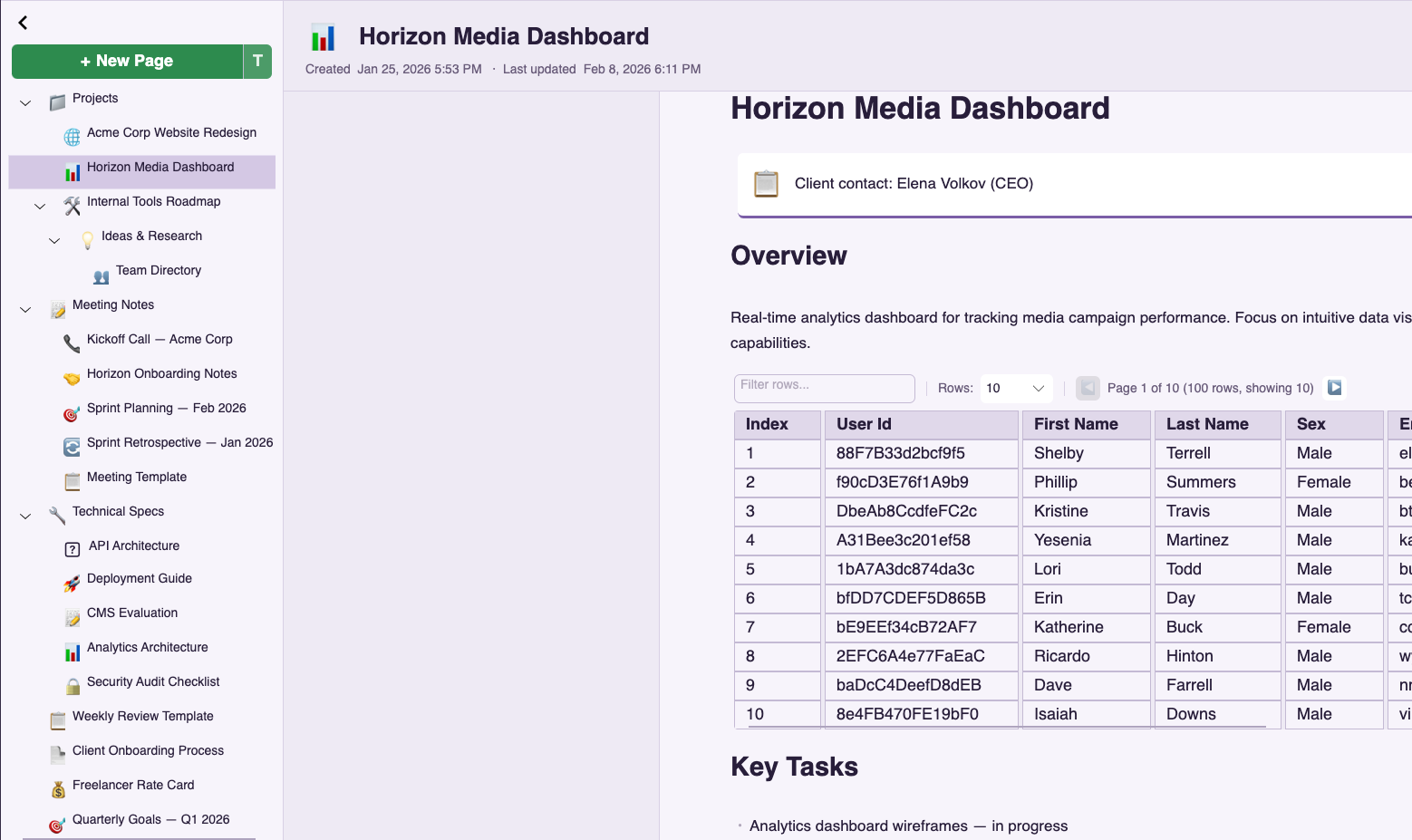Screen dimensions: 1412x840
Task: Click the Sprint Retrospective recycle icon
Action: coord(73,443)
